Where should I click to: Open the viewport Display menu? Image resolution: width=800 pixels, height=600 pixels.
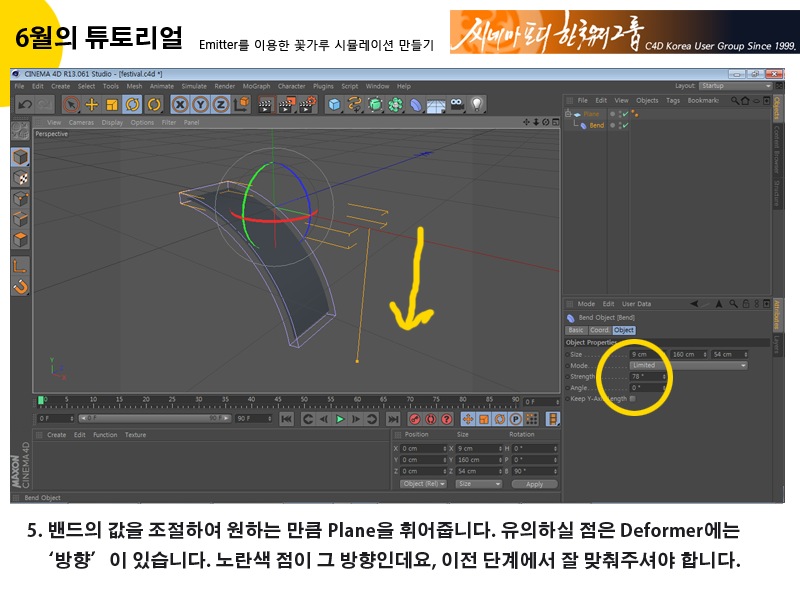[112, 122]
